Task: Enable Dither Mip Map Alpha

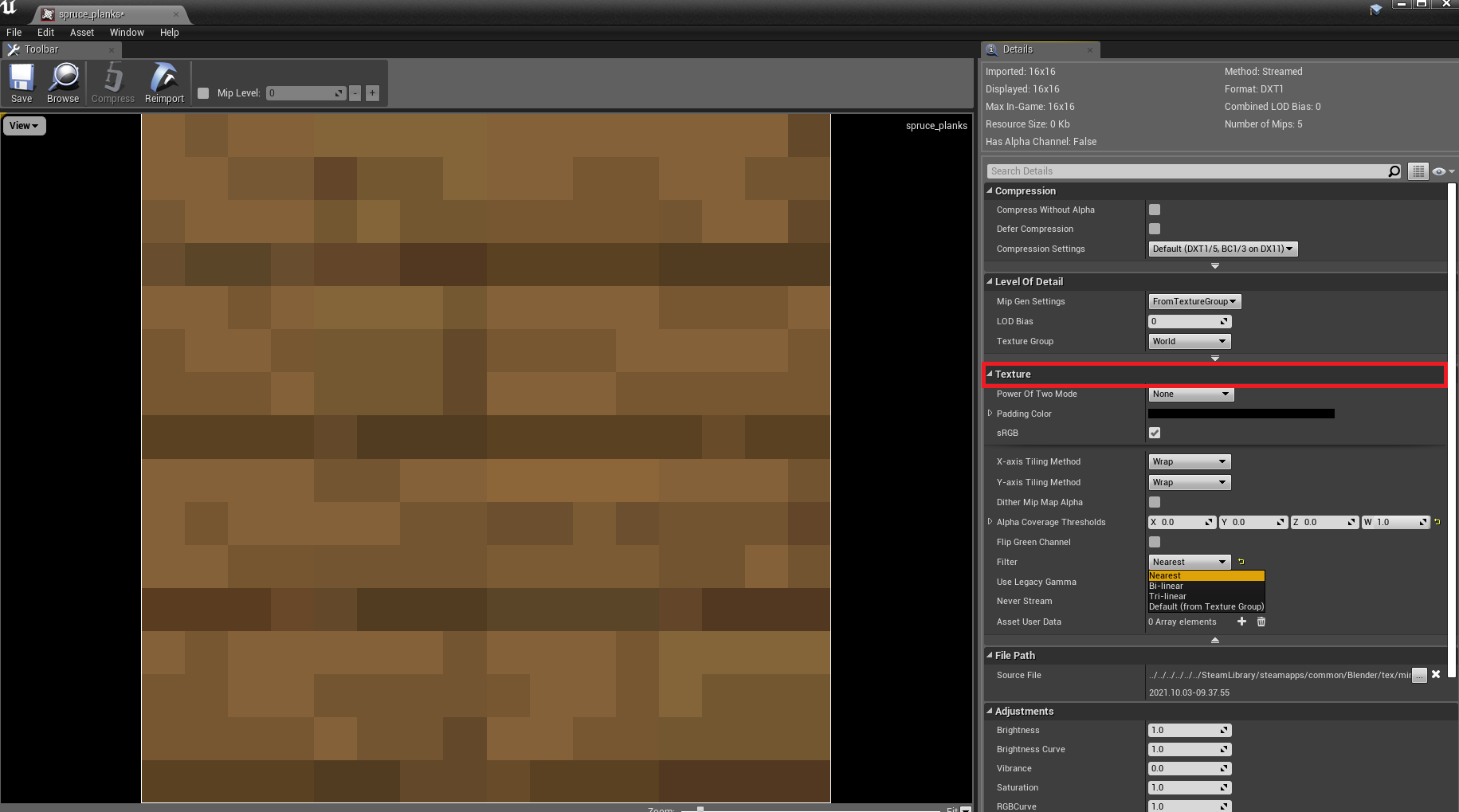Action: tap(1155, 502)
